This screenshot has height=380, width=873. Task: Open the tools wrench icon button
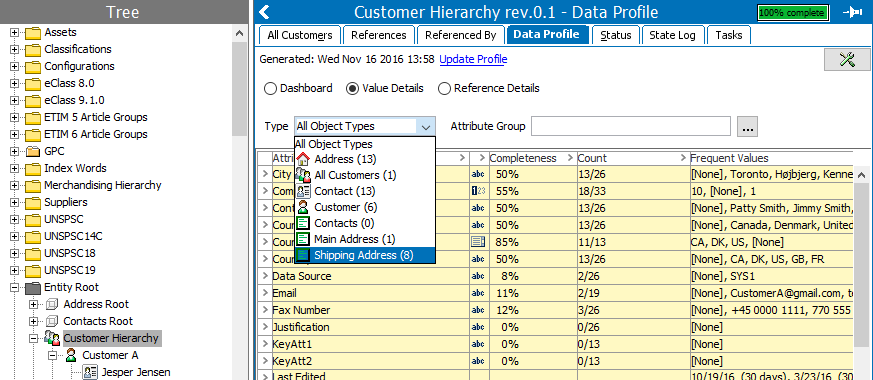coord(847,60)
